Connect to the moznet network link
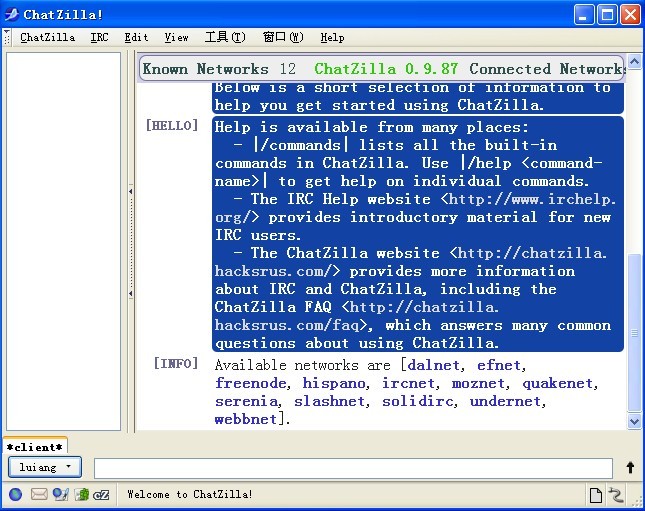645x511 pixels. coord(478,383)
